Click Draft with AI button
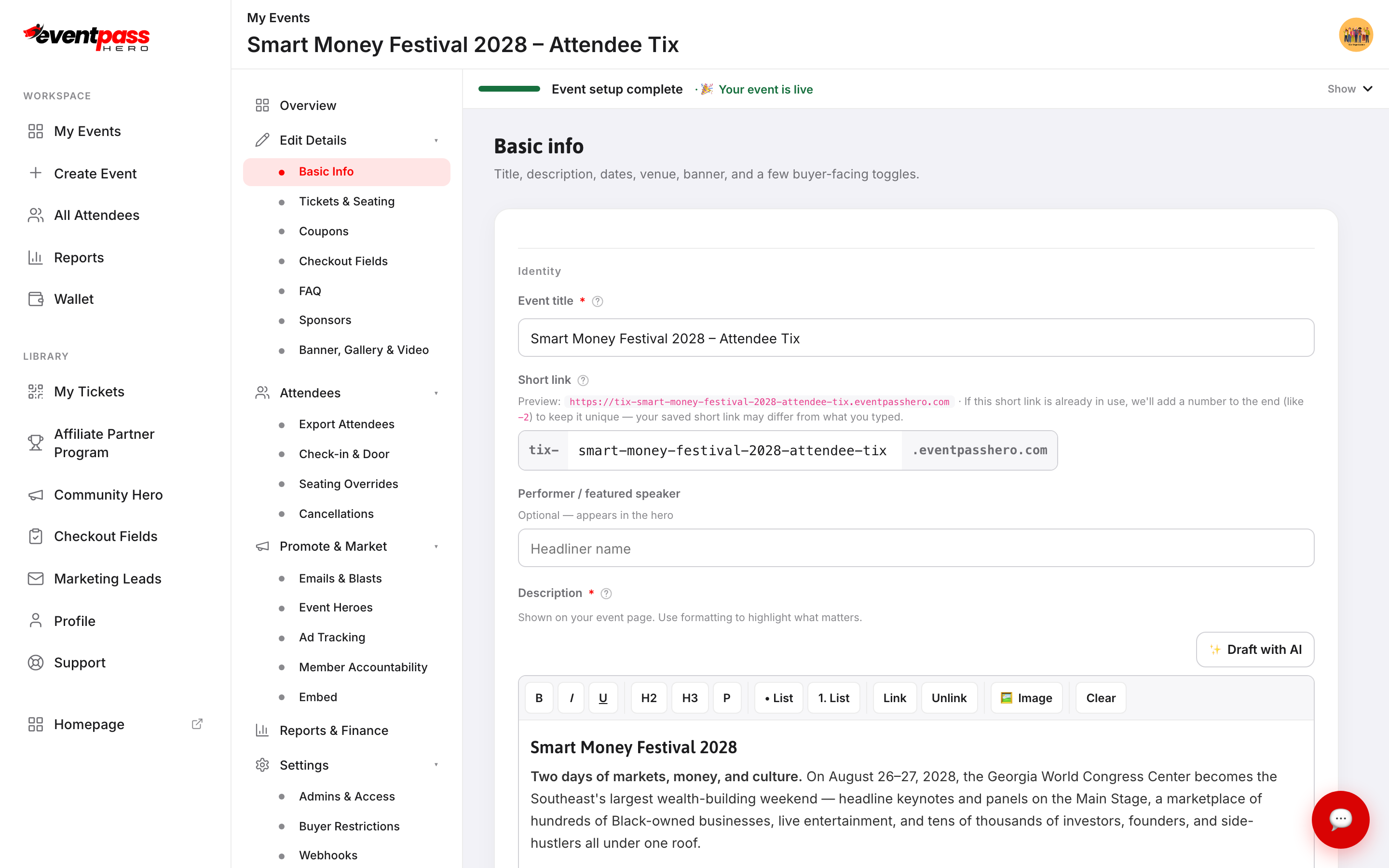The height and width of the screenshot is (868, 1389). (1255, 649)
